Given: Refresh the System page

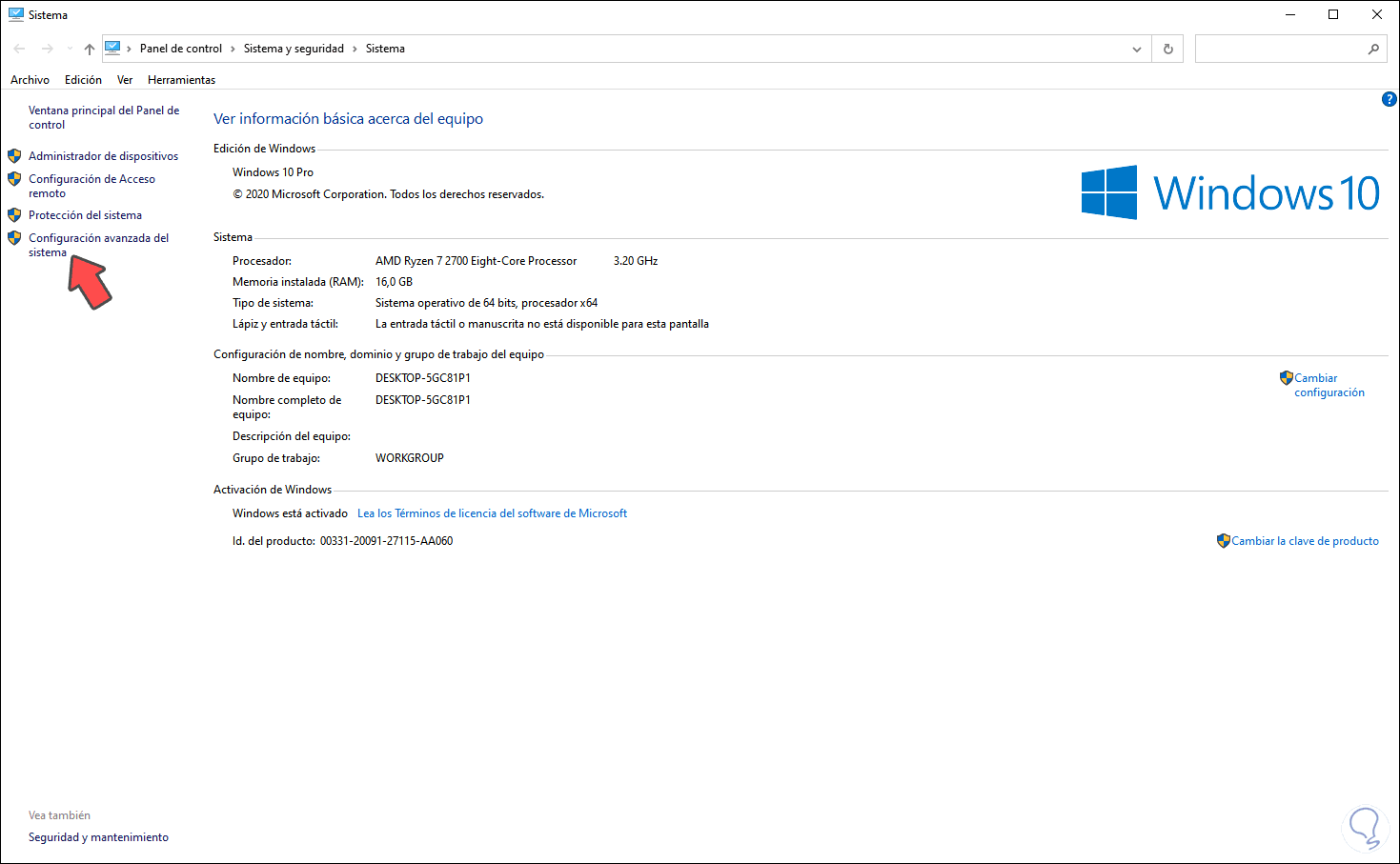Looking at the screenshot, I should pyautogui.click(x=1168, y=49).
